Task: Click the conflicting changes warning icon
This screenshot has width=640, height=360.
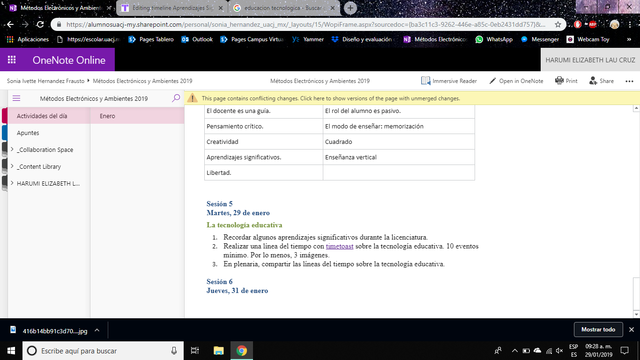Action: (192, 98)
